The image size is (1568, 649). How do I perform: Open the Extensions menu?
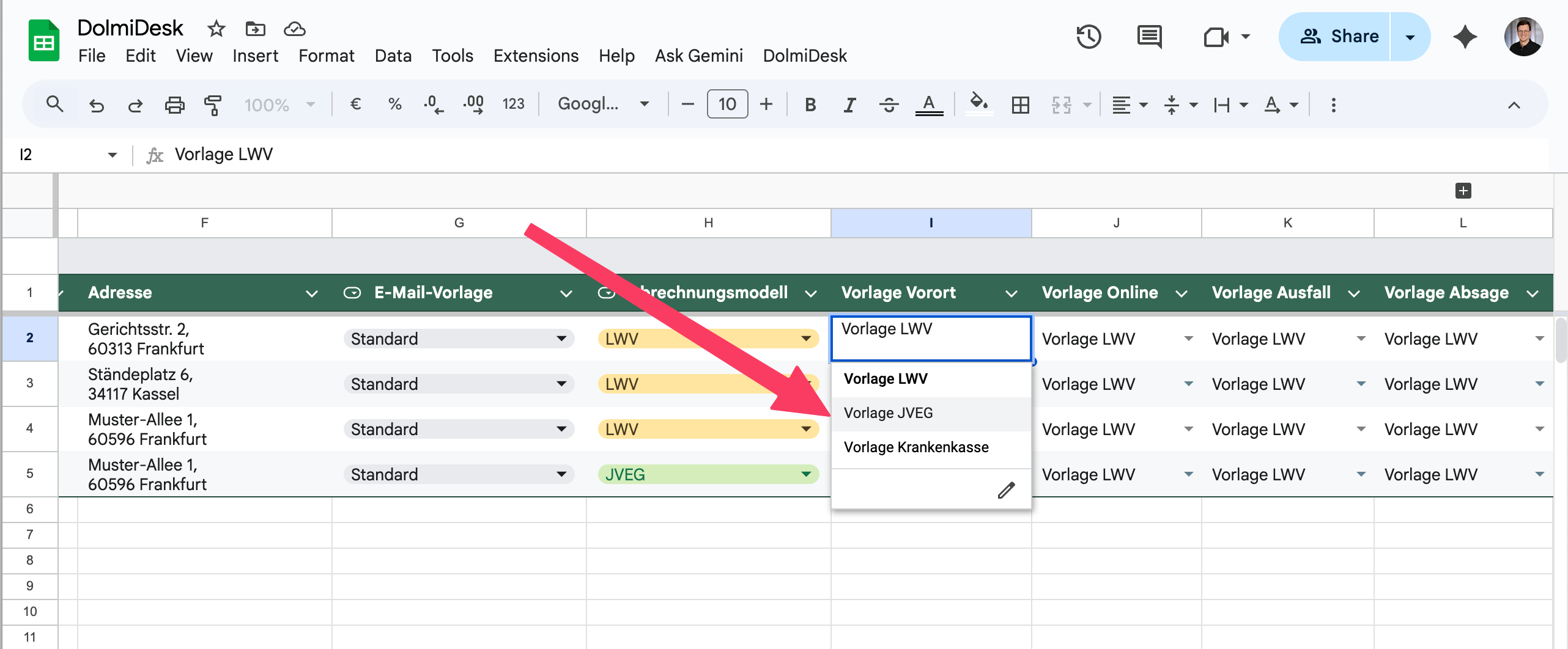tap(535, 56)
